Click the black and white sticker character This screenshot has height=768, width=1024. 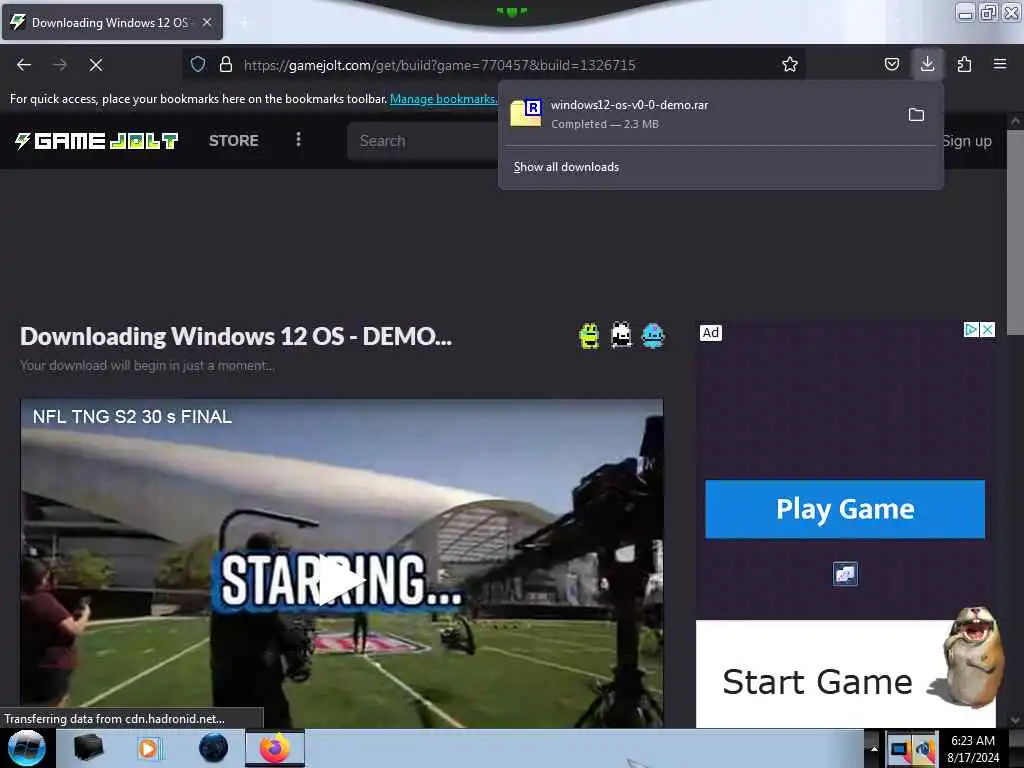pyautogui.click(x=621, y=335)
